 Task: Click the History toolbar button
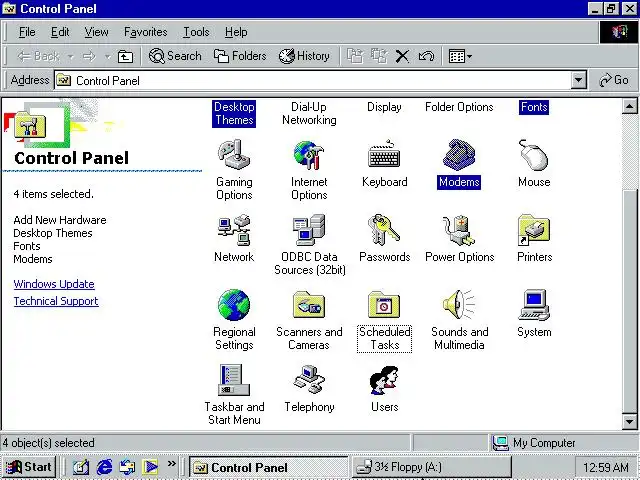[x=304, y=56]
